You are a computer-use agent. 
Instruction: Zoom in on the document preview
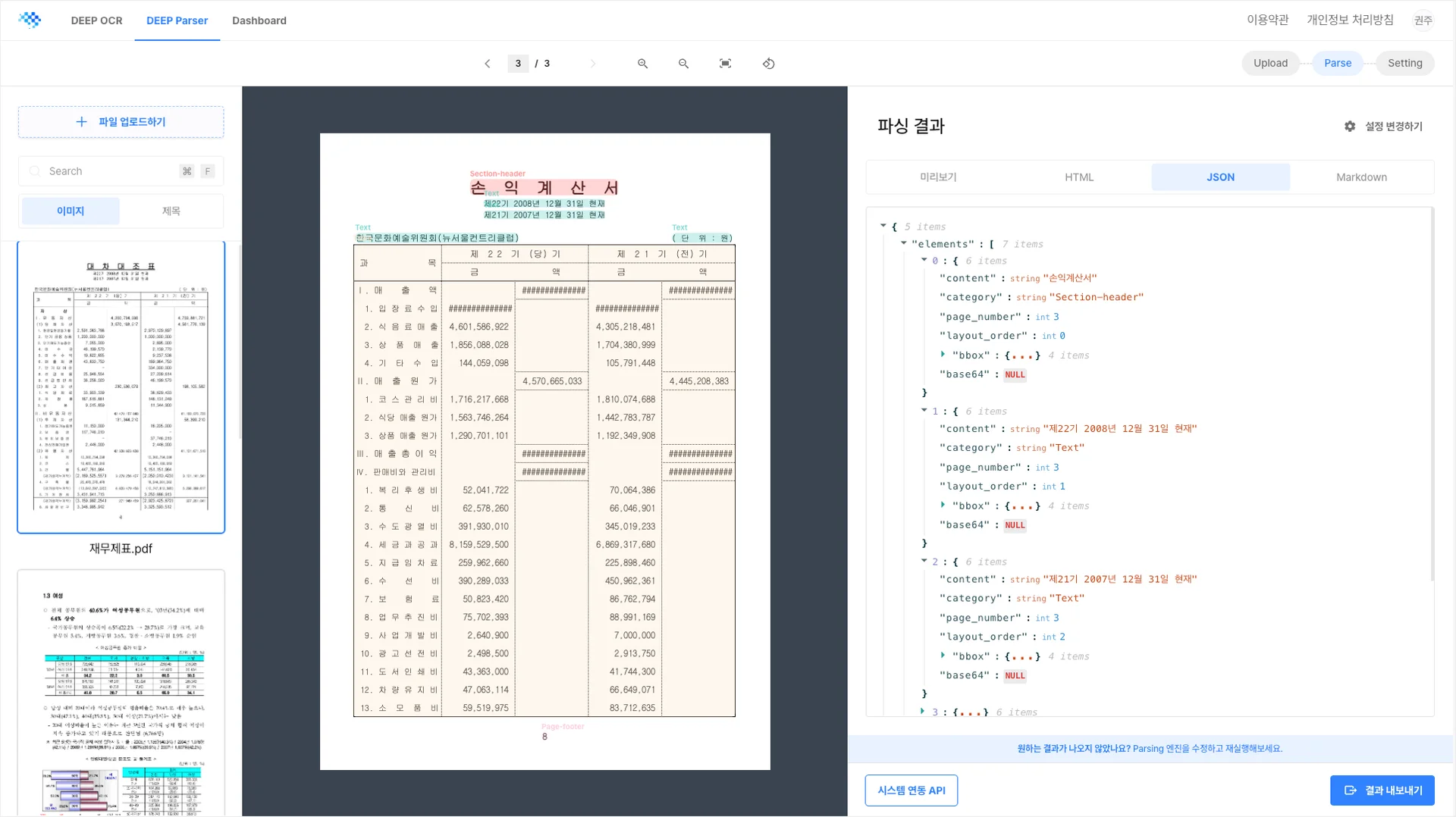642,63
